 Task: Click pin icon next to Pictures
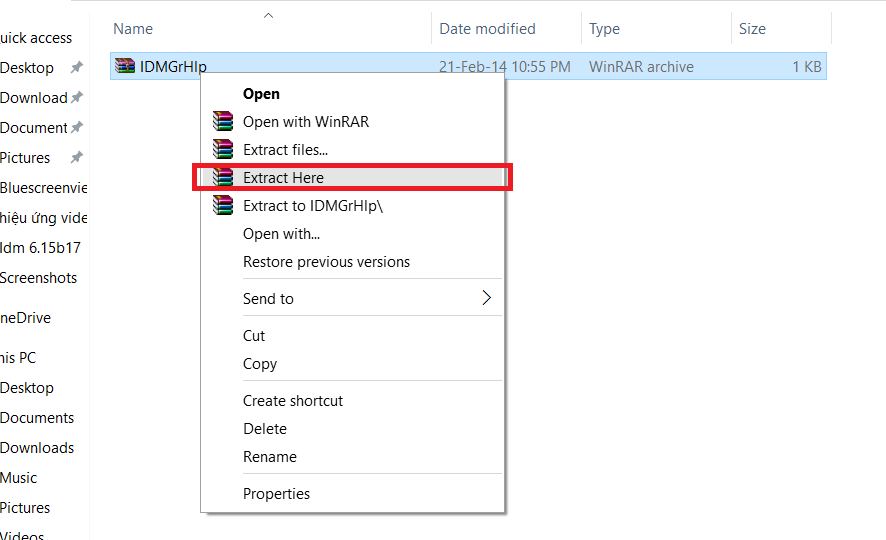pyautogui.click(x=76, y=158)
